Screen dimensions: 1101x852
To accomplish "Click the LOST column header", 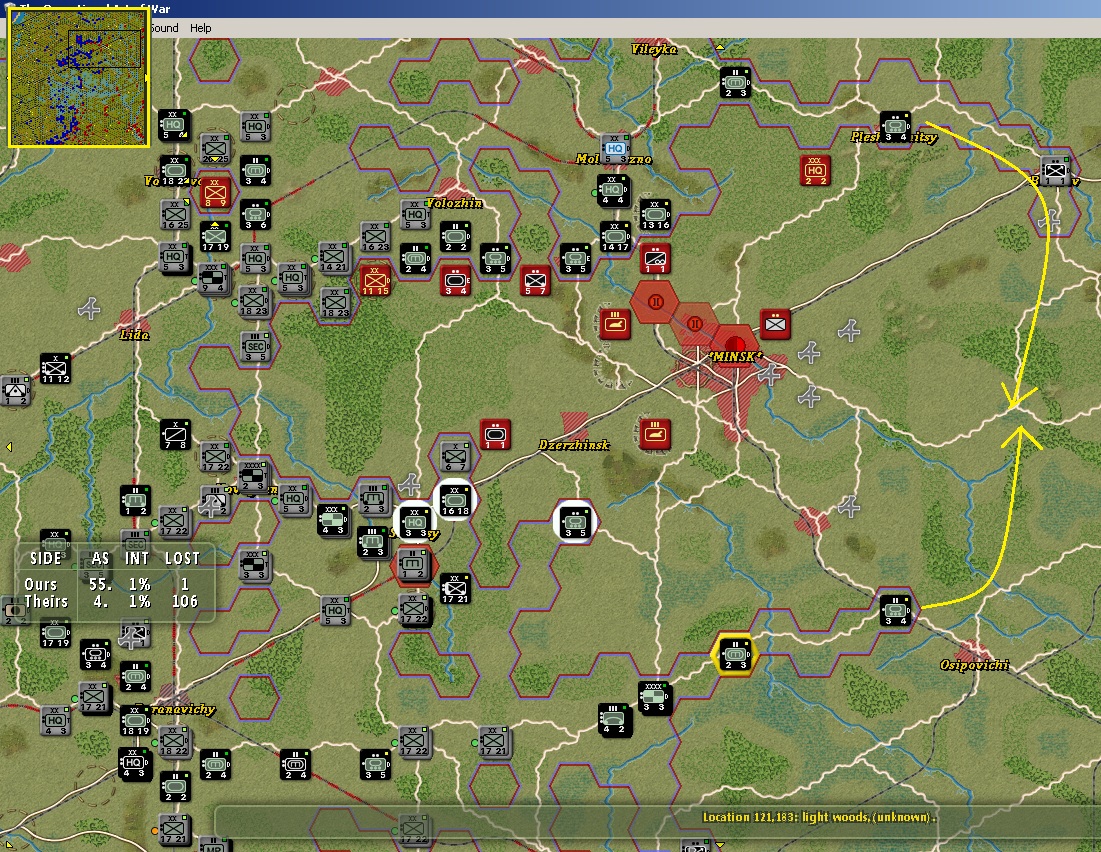I will tap(182, 558).
